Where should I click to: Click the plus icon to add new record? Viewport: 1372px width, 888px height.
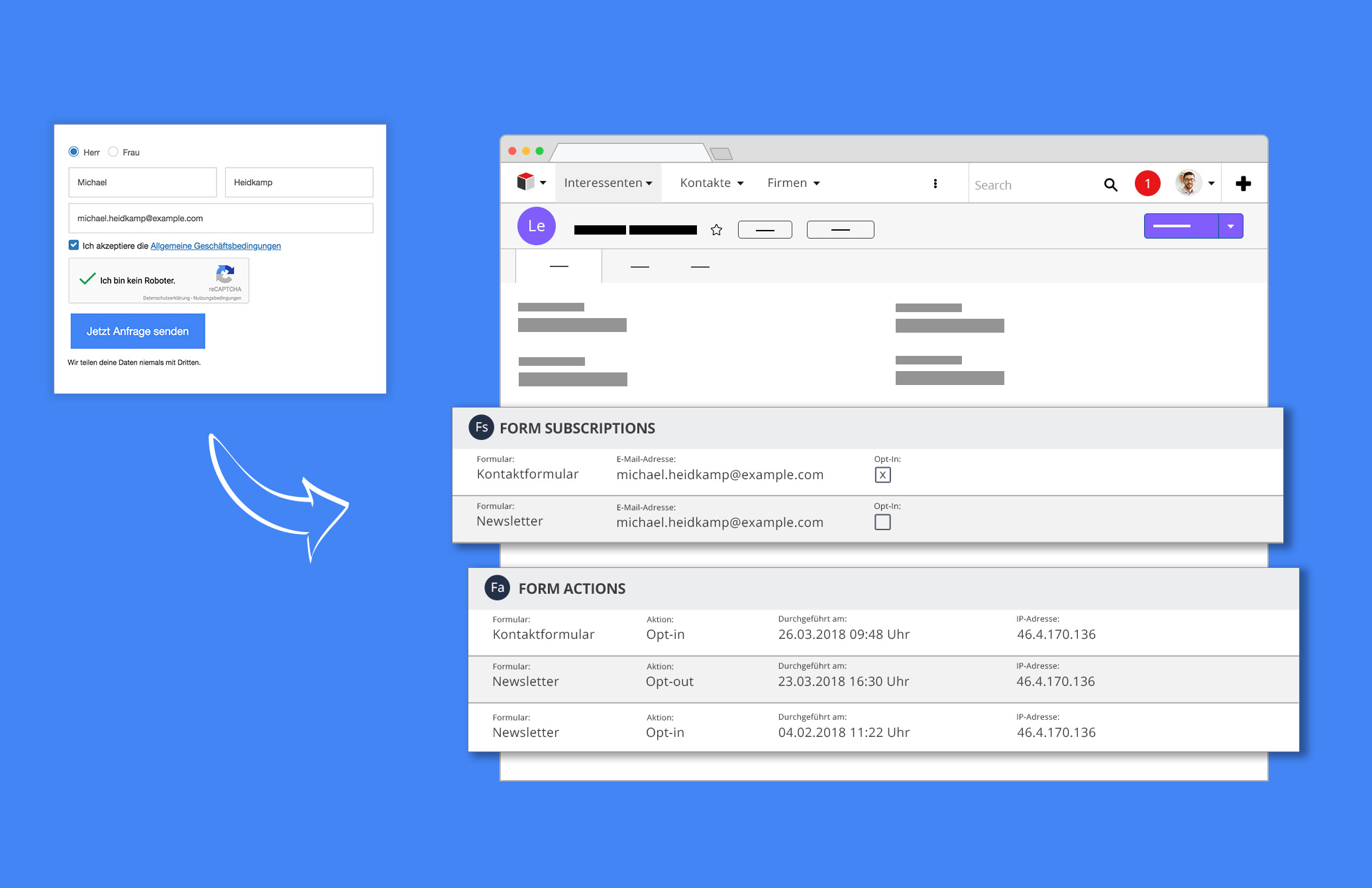(x=1243, y=183)
